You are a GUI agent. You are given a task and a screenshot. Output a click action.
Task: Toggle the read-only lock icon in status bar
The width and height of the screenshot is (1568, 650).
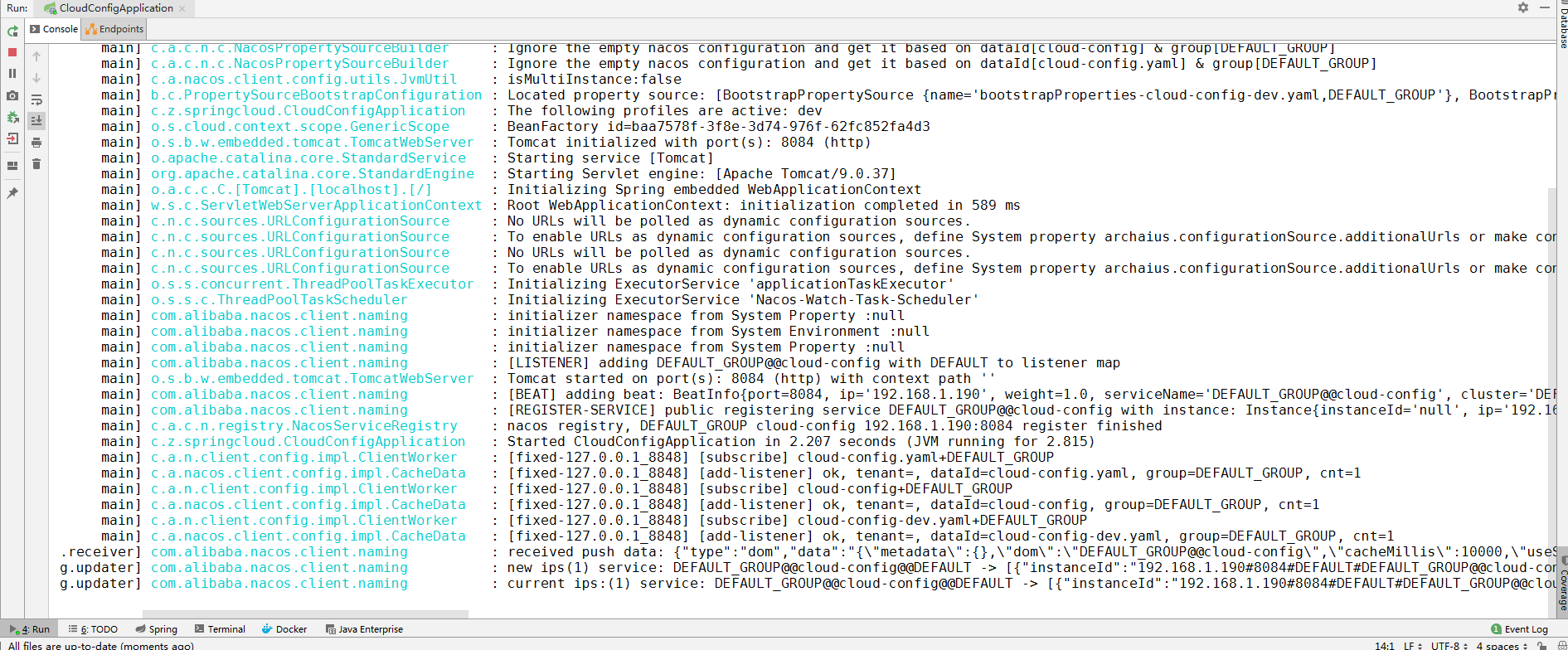[x=1541, y=645]
